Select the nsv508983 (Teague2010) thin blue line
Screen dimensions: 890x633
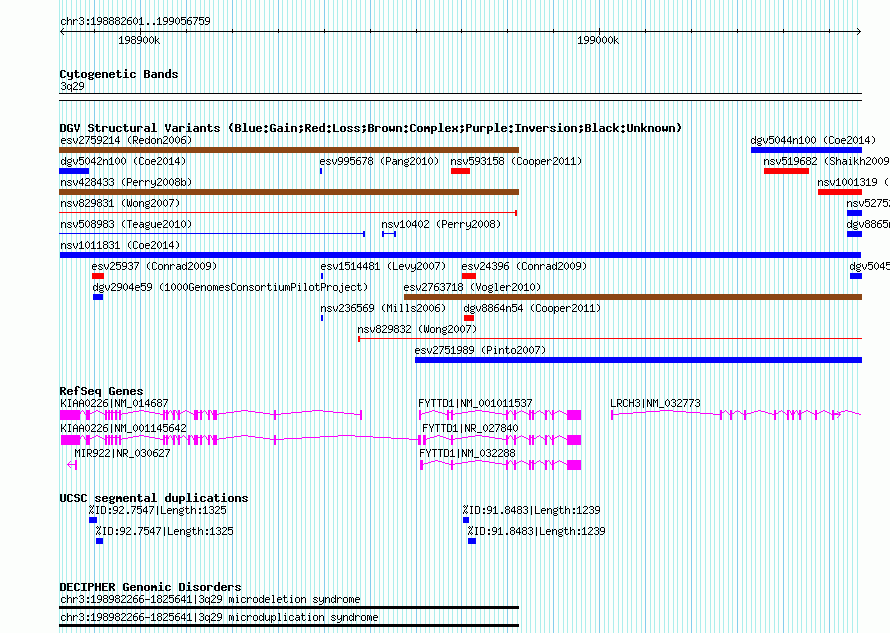[212, 234]
